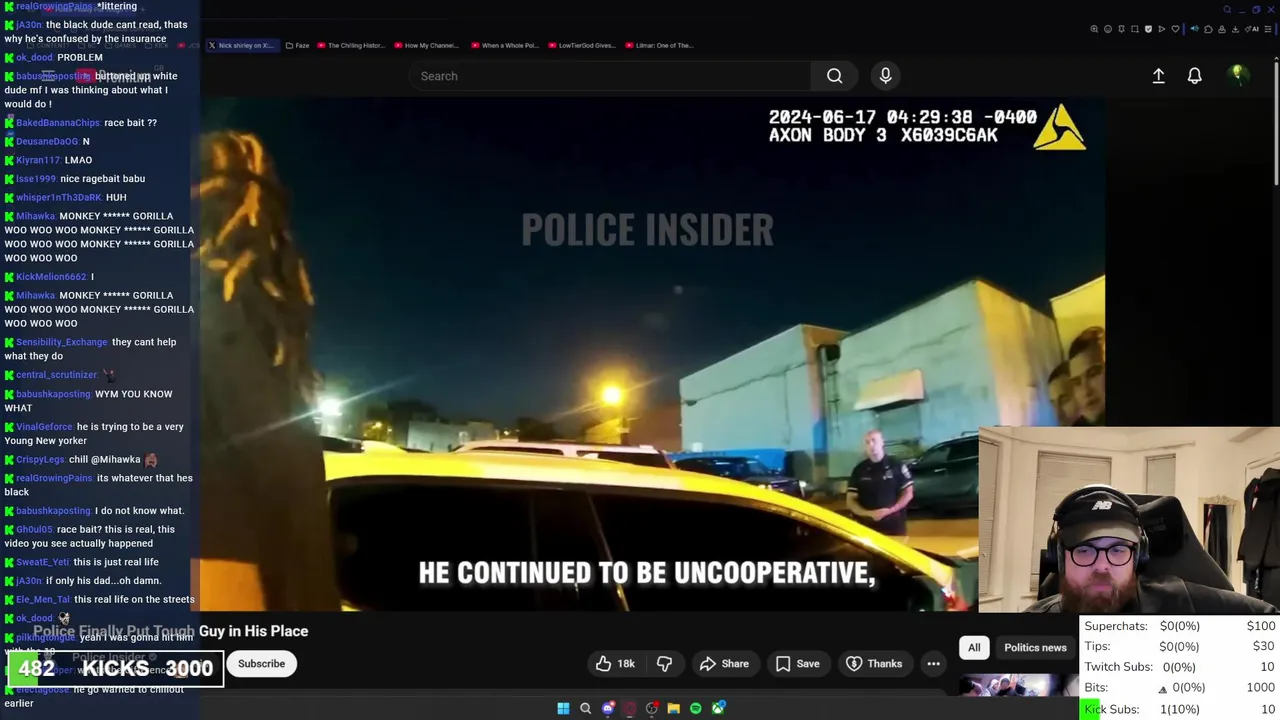This screenshot has width=1280, height=720.
Task: Click the pinboard pin icon in browser toolbar
Action: pyautogui.click(x=1121, y=29)
